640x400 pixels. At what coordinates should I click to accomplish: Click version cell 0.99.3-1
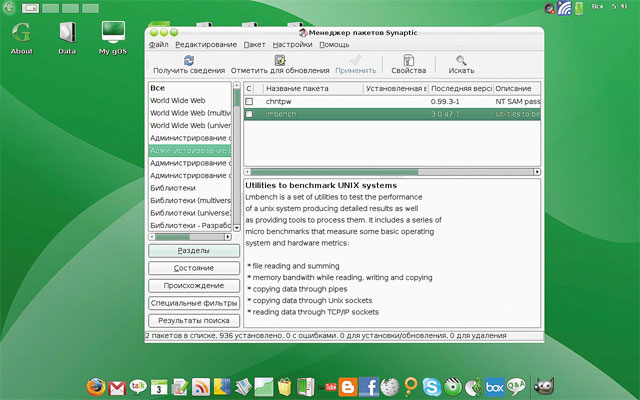445,101
